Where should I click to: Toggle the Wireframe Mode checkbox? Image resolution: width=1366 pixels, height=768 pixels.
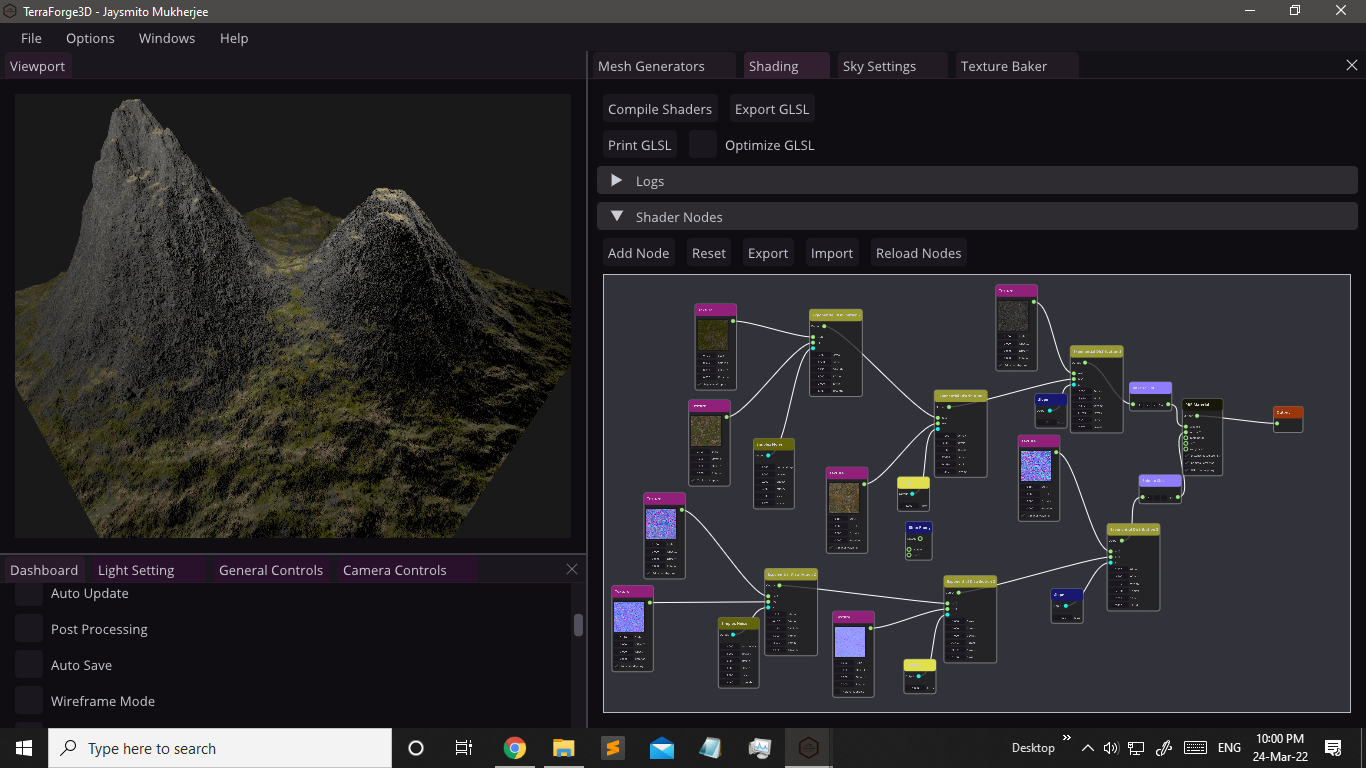[x=29, y=701]
